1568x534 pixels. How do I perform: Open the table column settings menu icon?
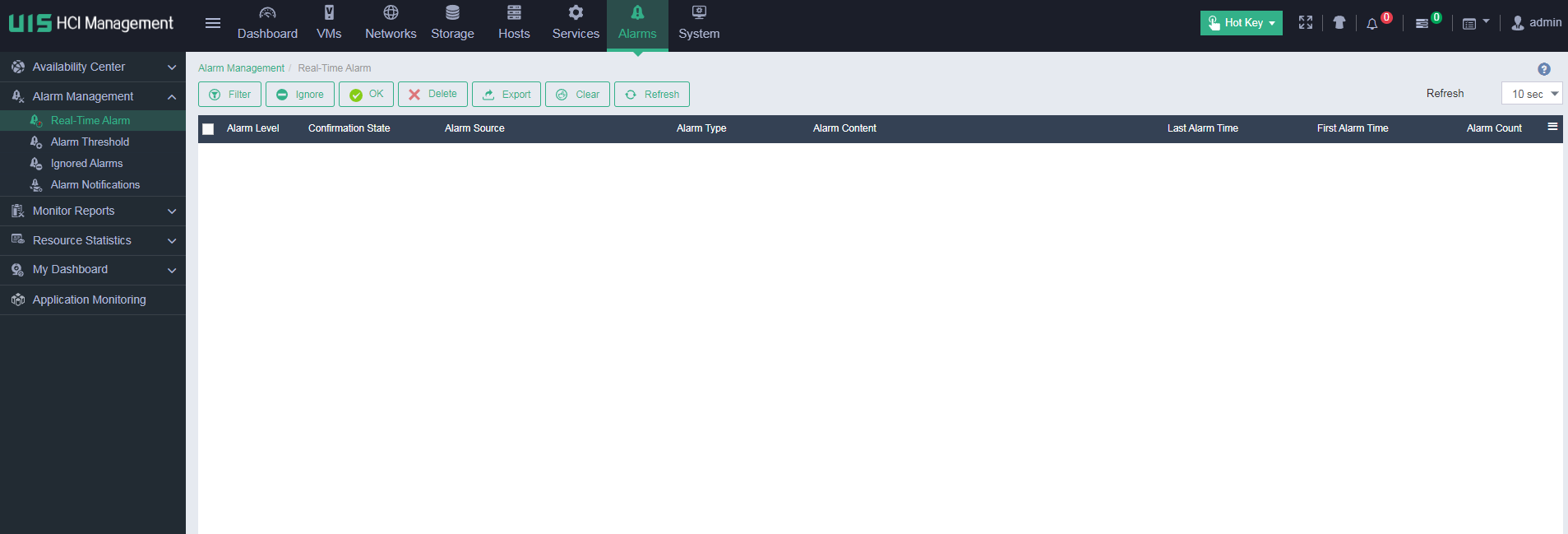[1552, 127]
